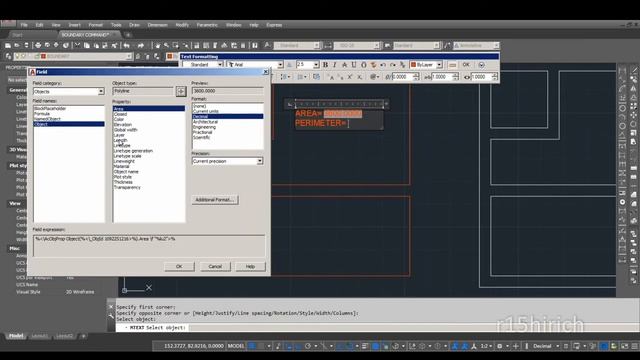Screen dimensions: 640x360
Task: Open the File menu
Action: [x=24, y=25]
